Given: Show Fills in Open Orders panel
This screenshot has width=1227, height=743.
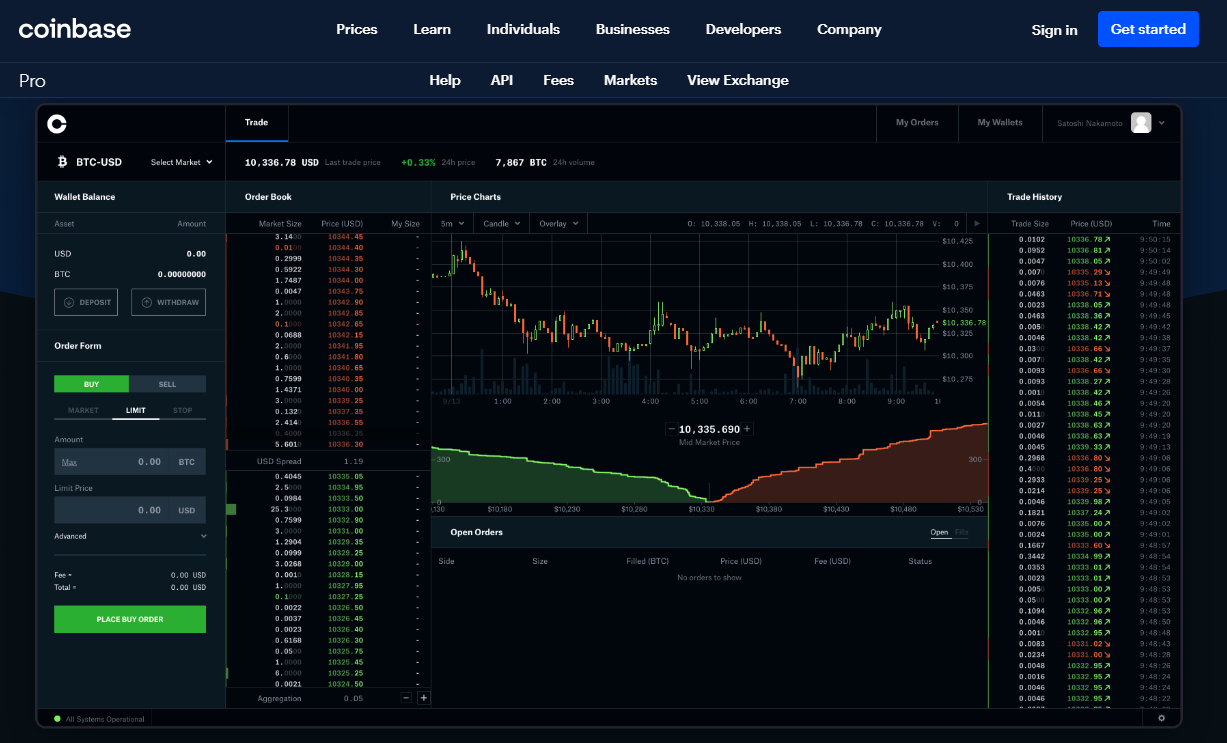Looking at the screenshot, I should pos(961,532).
